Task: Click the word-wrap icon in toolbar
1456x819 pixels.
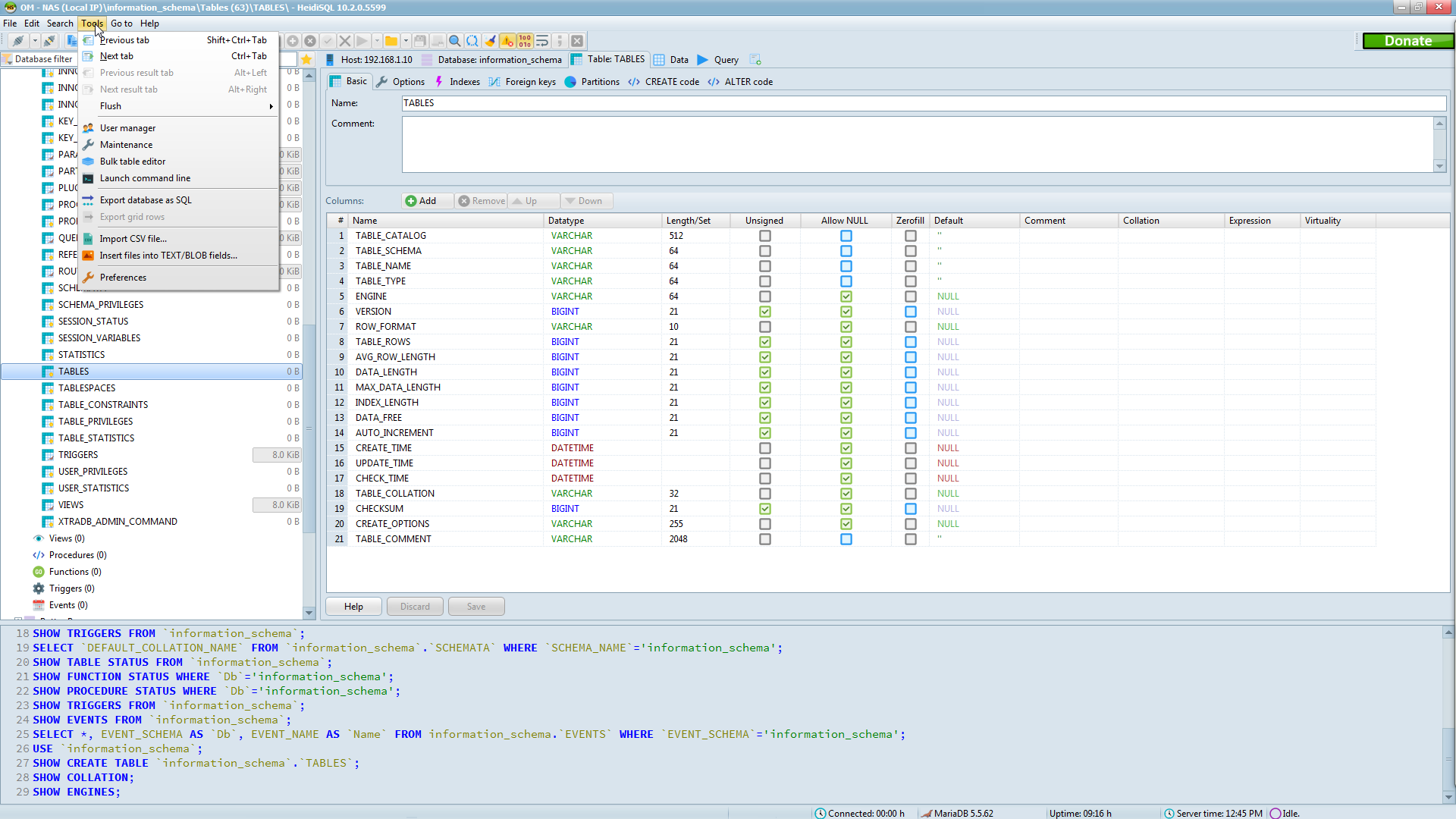Action: tap(542, 41)
